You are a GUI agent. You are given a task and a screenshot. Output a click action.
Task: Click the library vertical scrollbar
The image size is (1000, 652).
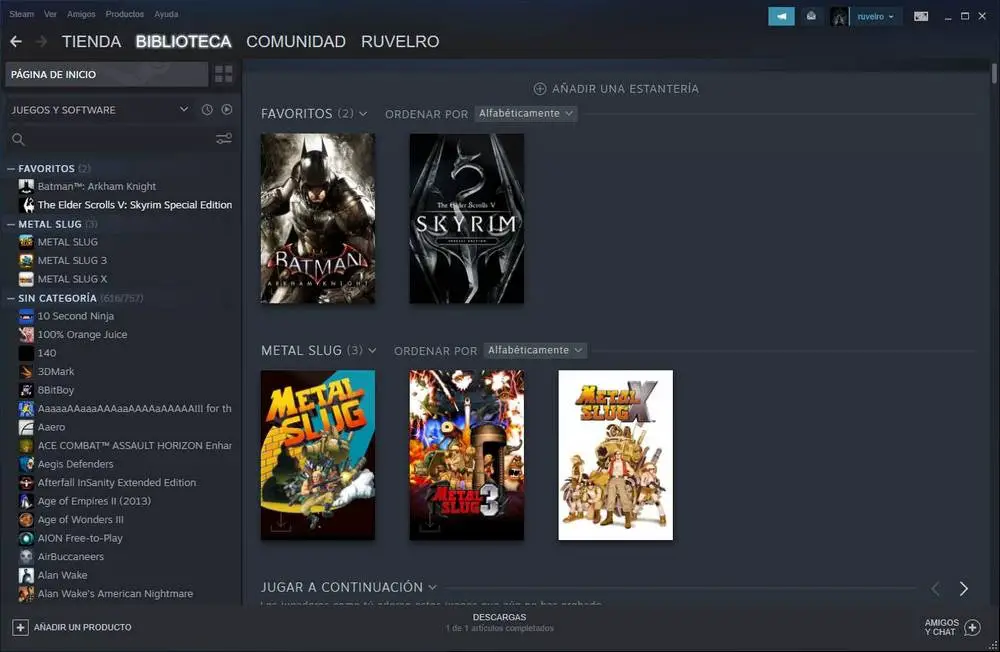pos(994,73)
